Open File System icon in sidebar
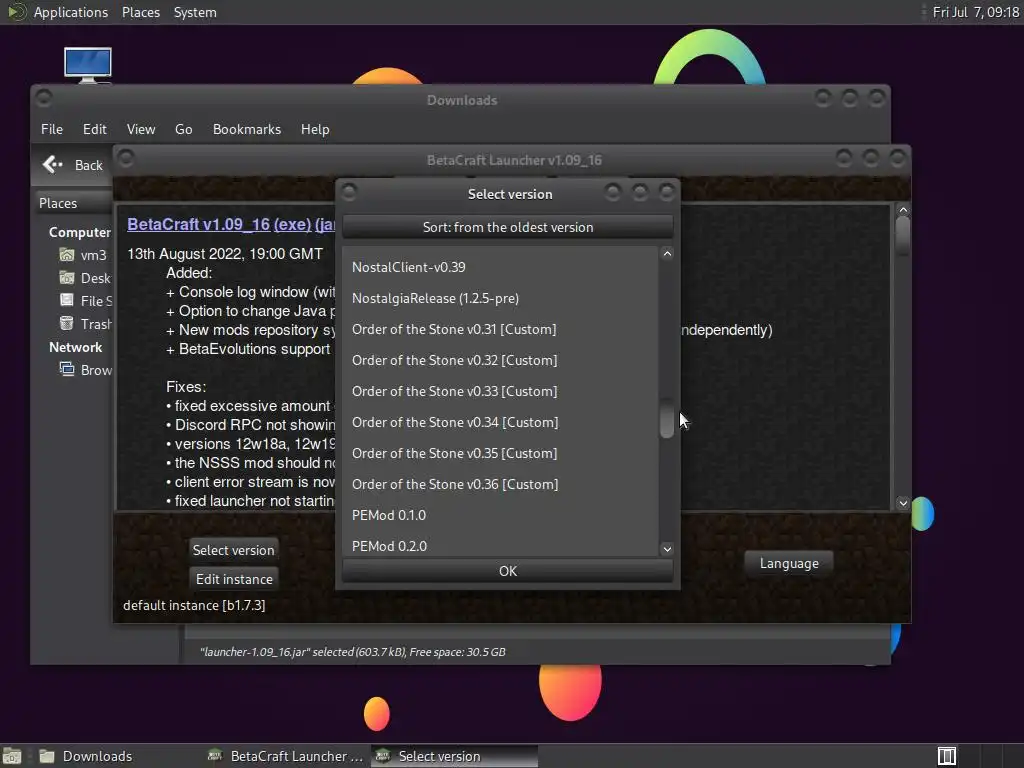 pos(67,300)
